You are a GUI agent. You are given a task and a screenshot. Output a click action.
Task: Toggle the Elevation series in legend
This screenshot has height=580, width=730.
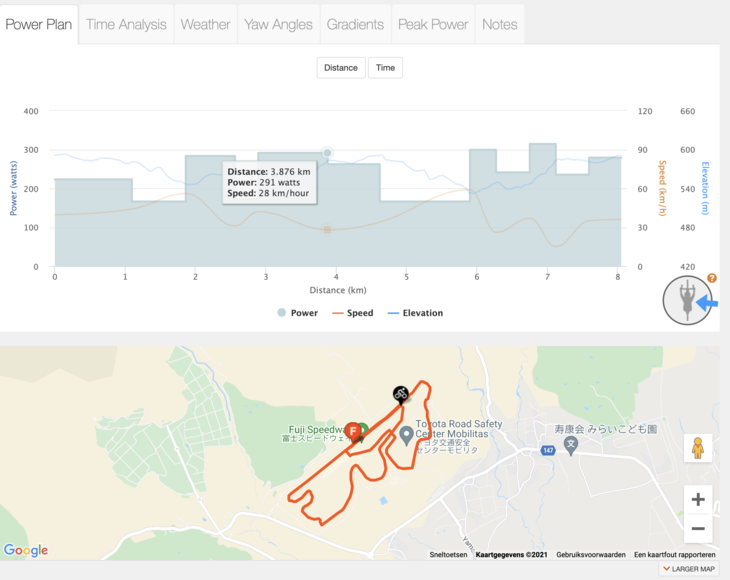(415, 313)
